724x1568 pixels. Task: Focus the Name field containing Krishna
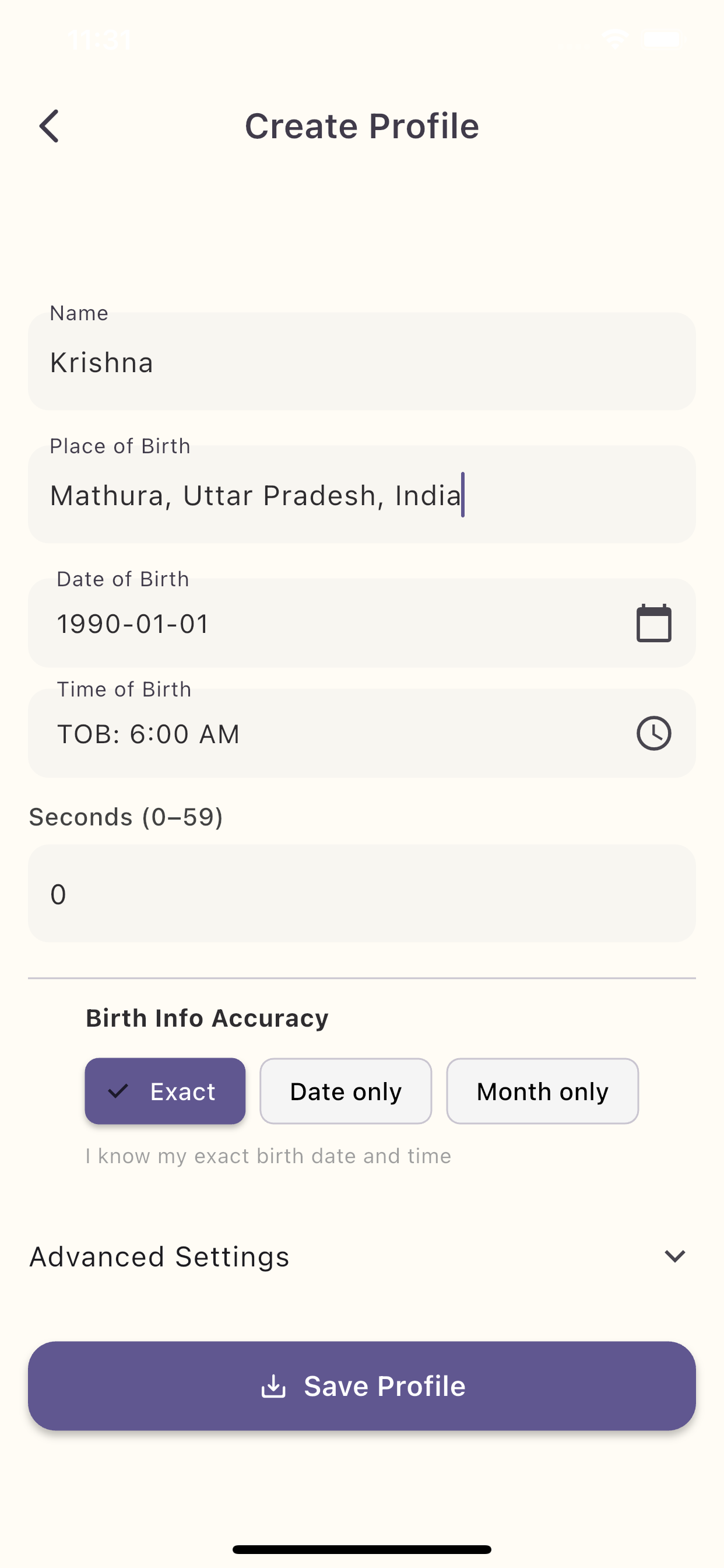point(361,361)
